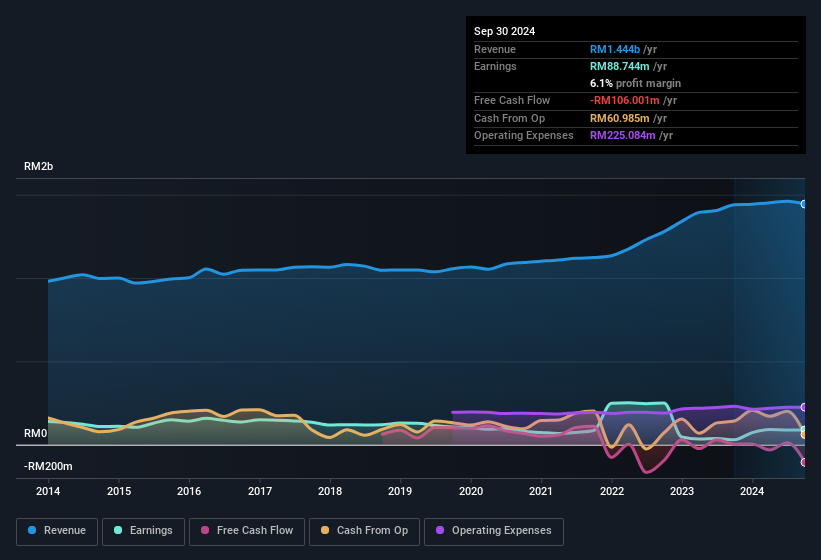821x560 pixels.
Task: Select the purple Operating Expenses endpoint marker
Action: point(804,407)
